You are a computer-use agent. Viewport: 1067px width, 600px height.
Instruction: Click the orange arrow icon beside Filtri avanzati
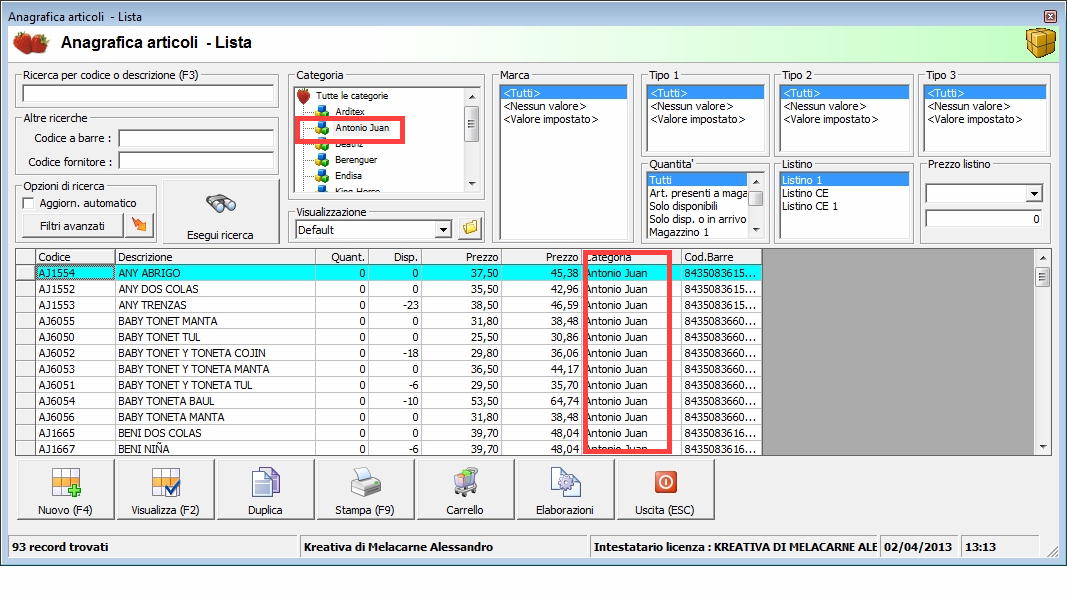[139, 225]
